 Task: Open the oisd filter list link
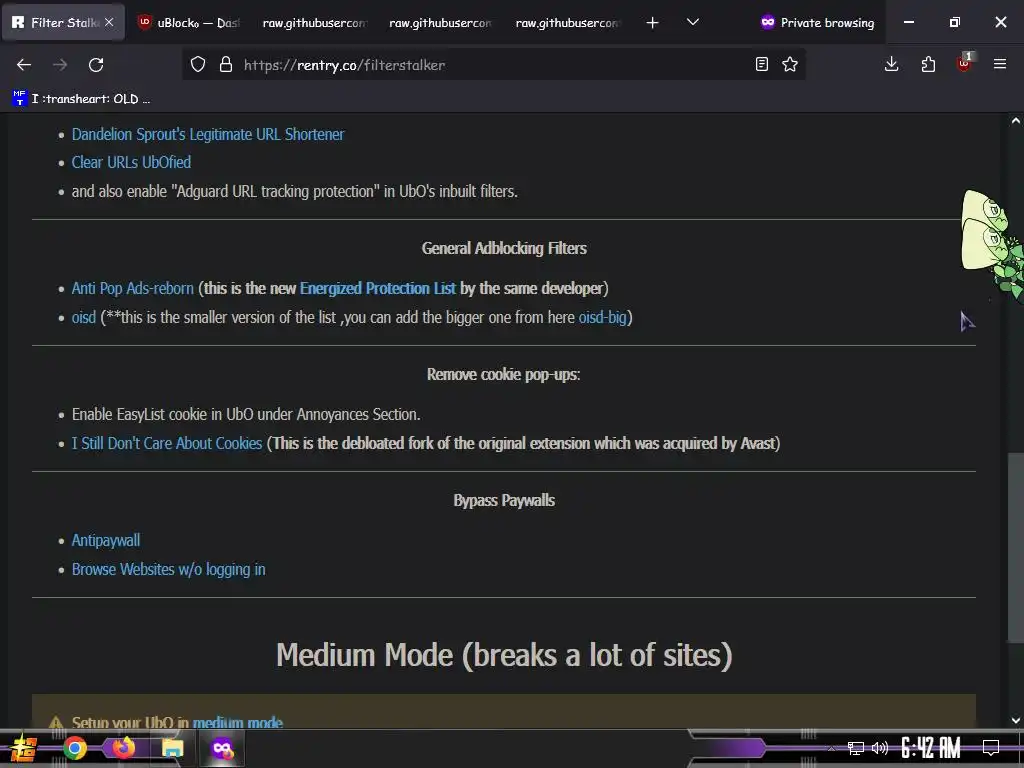(x=84, y=317)
